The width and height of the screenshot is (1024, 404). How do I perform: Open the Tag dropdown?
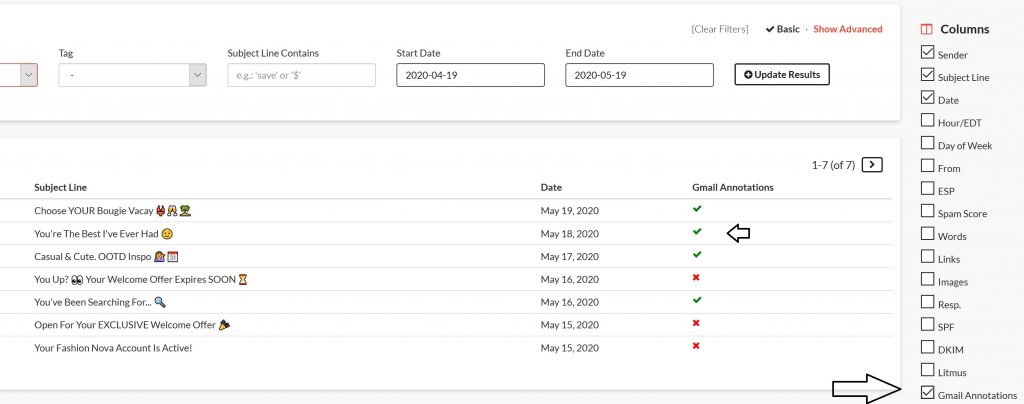pyautogui.click(x=132, y=75)
